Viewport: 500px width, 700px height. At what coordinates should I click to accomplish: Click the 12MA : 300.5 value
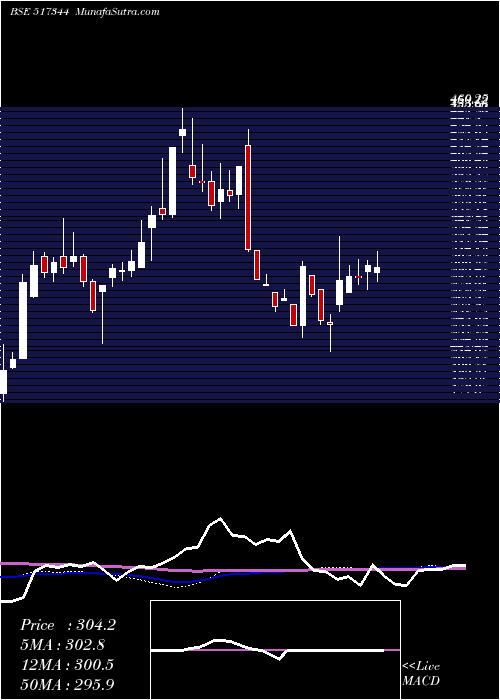[67, 664]
